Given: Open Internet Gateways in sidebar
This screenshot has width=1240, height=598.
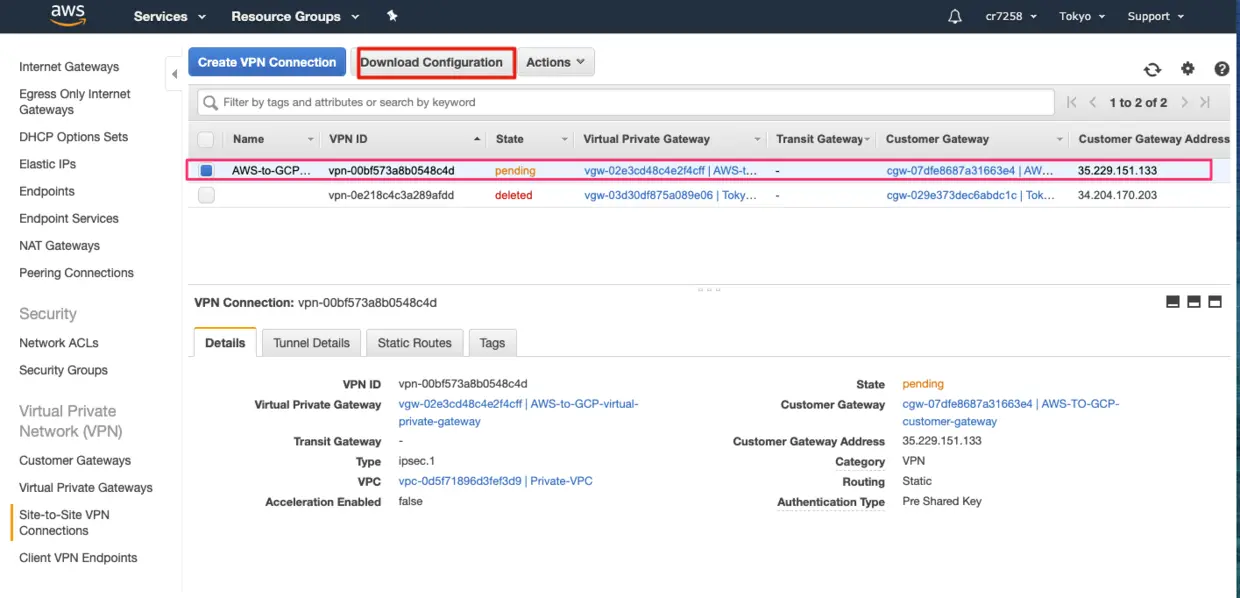Looking at the screenshot, I should (69, 67).
